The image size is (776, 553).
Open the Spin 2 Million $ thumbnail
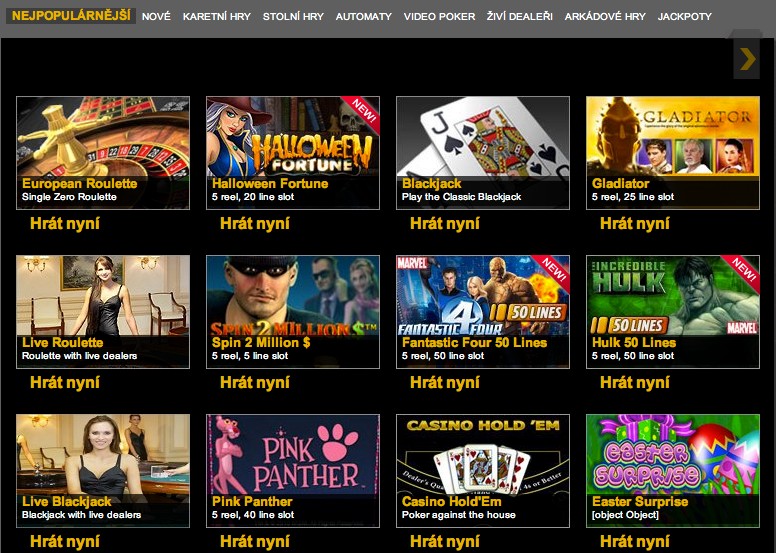coord(293,312)
